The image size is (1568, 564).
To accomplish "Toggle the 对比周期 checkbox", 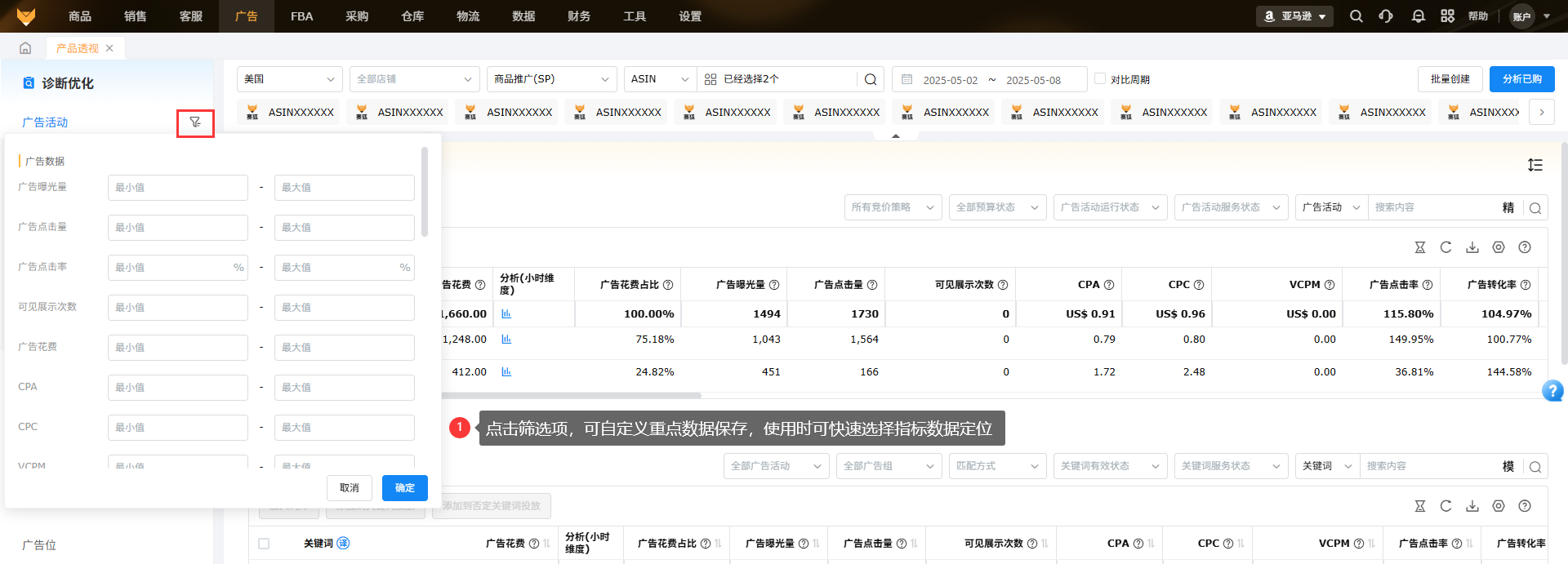I will point(1100,79).
